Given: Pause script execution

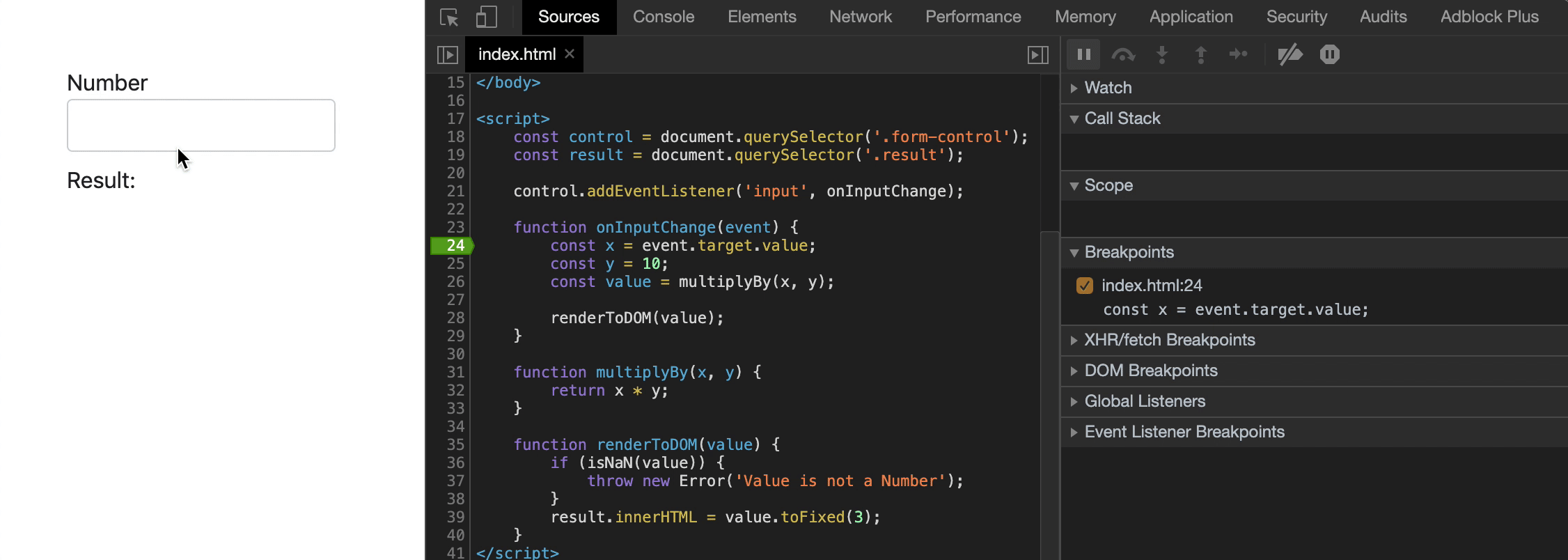Looking at the screenshot, I should [1083, 54].
